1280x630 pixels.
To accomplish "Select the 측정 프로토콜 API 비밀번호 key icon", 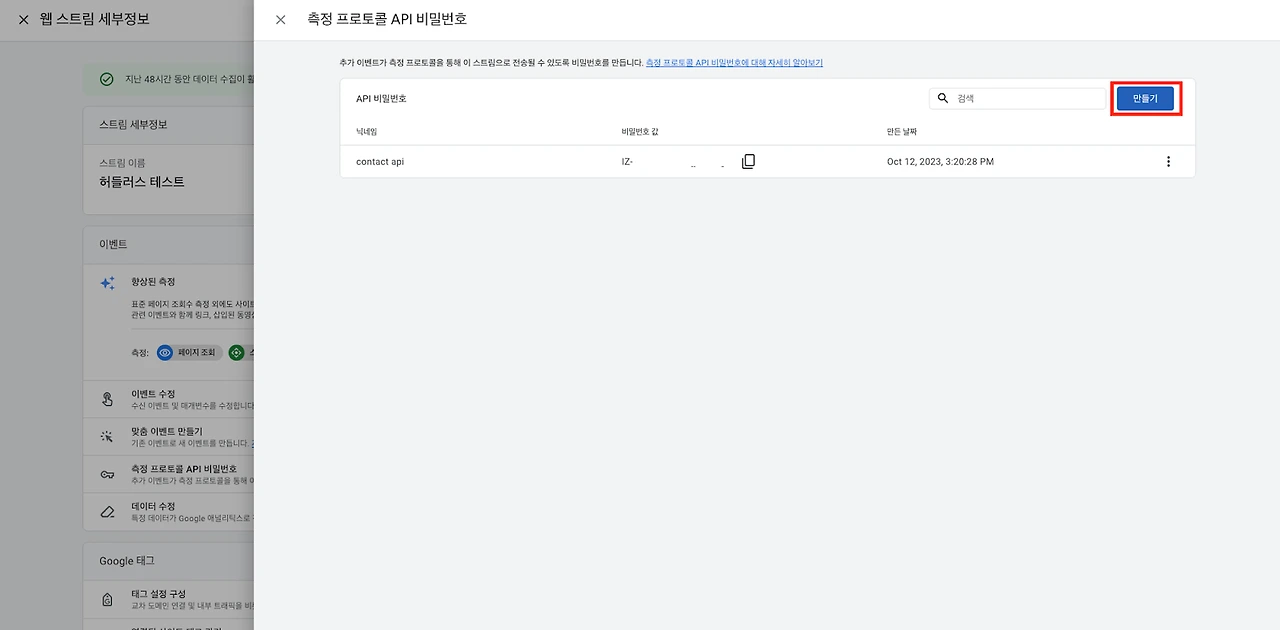I will (x=107, y=474).
